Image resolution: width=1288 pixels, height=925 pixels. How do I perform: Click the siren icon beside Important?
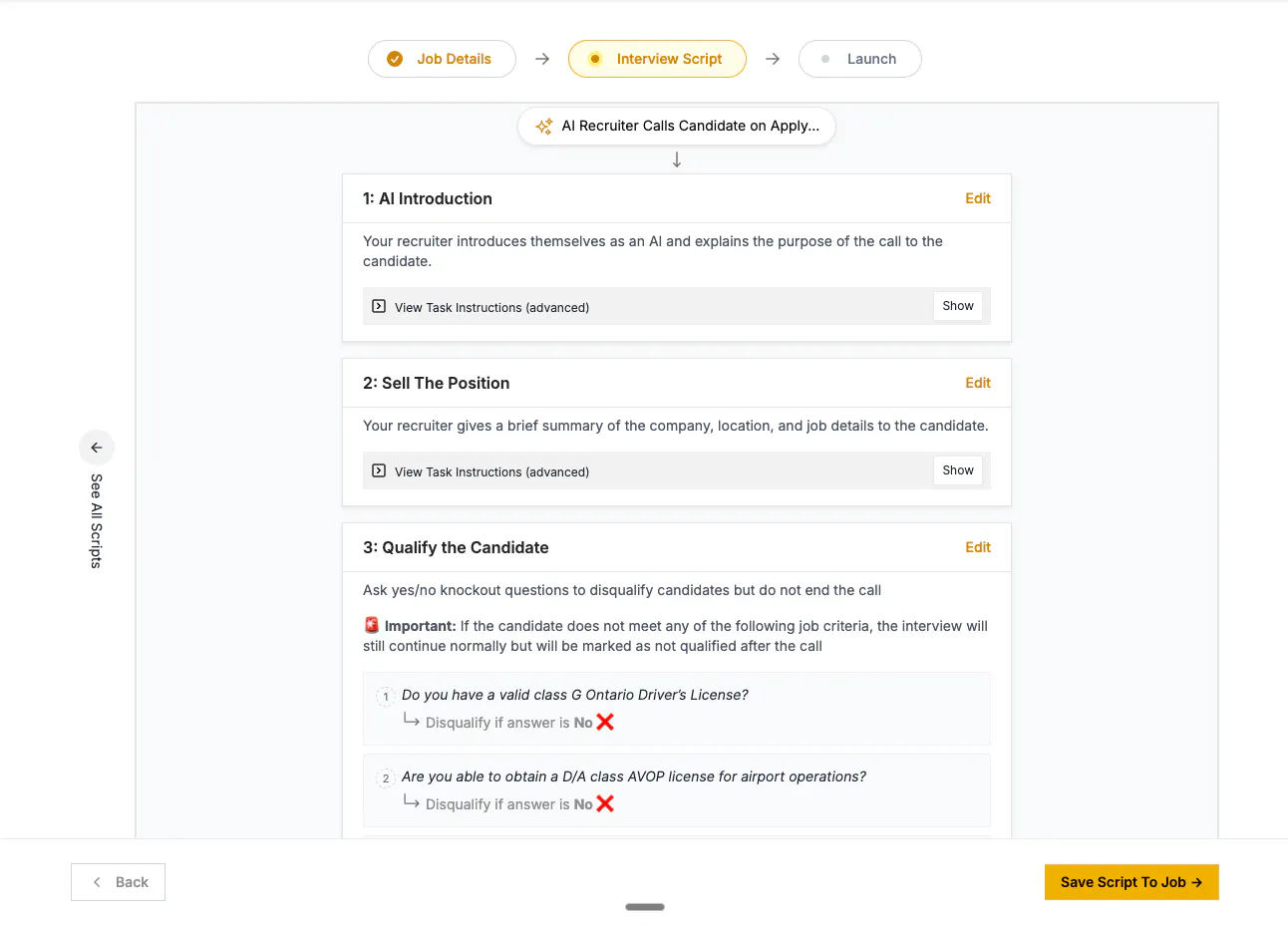pyautogui.click(x=372, y=625)
